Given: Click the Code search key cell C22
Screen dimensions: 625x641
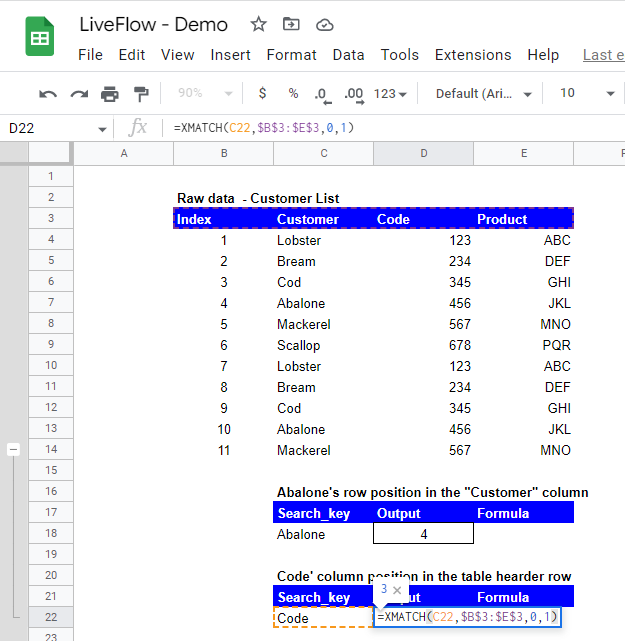Looking at the screenshot, I should pos(323,617).
